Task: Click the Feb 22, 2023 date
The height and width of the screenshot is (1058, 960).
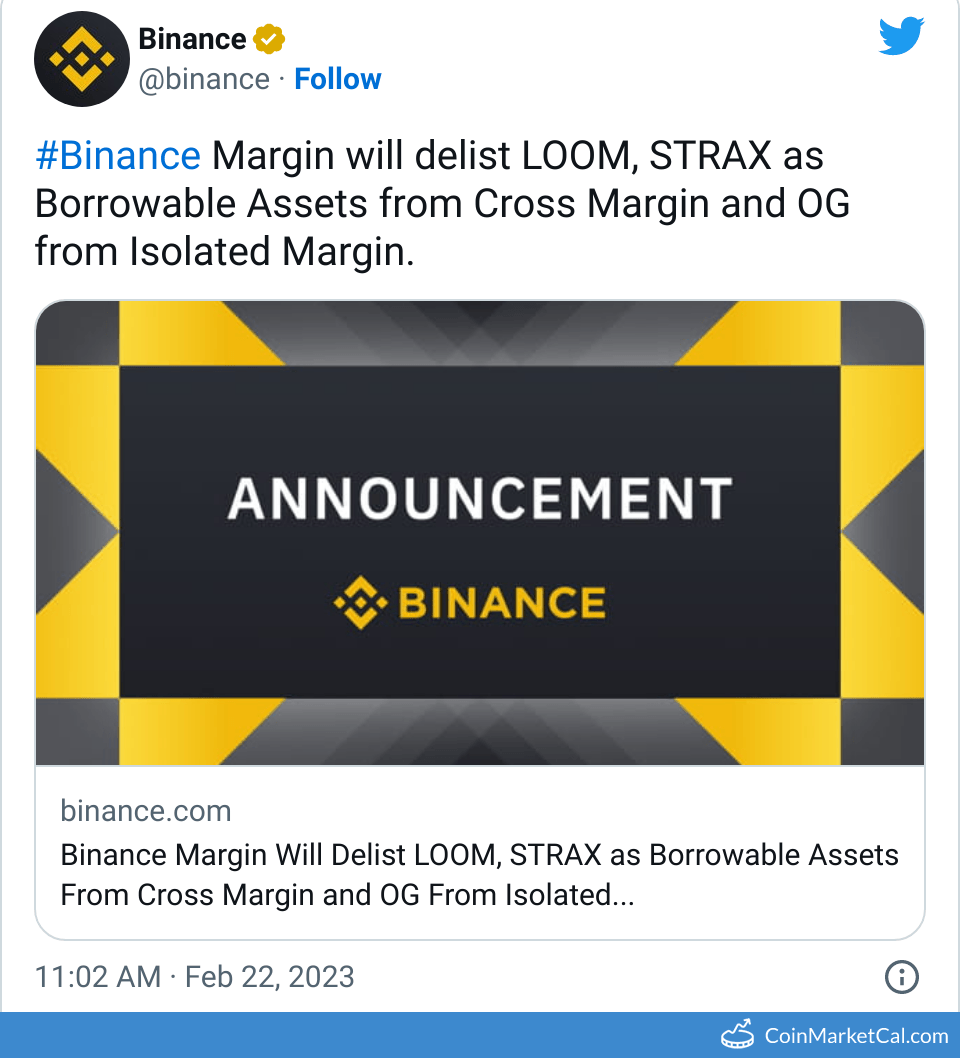Action: pos(269,976)
